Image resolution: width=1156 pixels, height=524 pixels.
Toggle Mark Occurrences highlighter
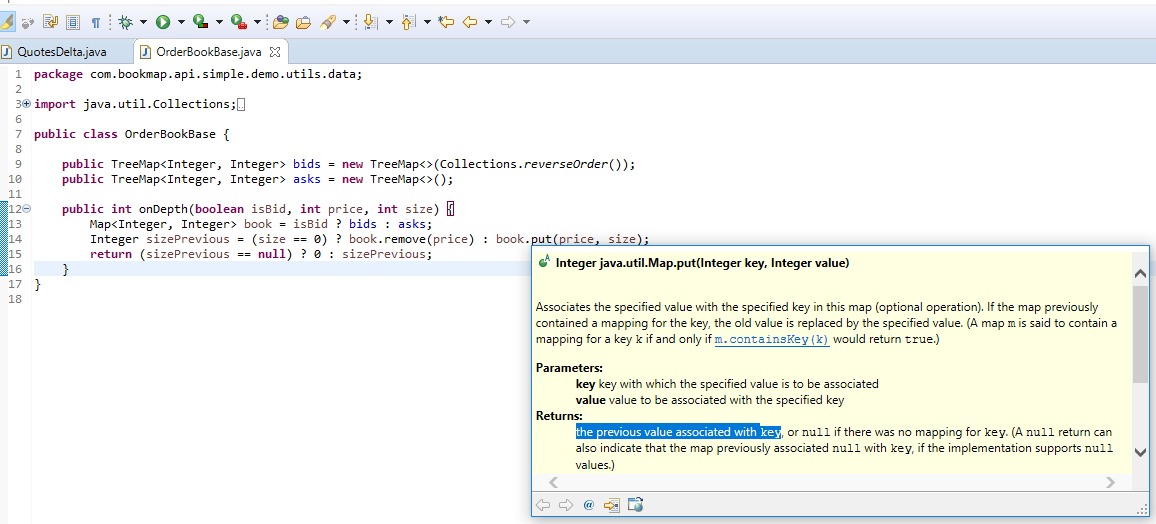[7, 21]
